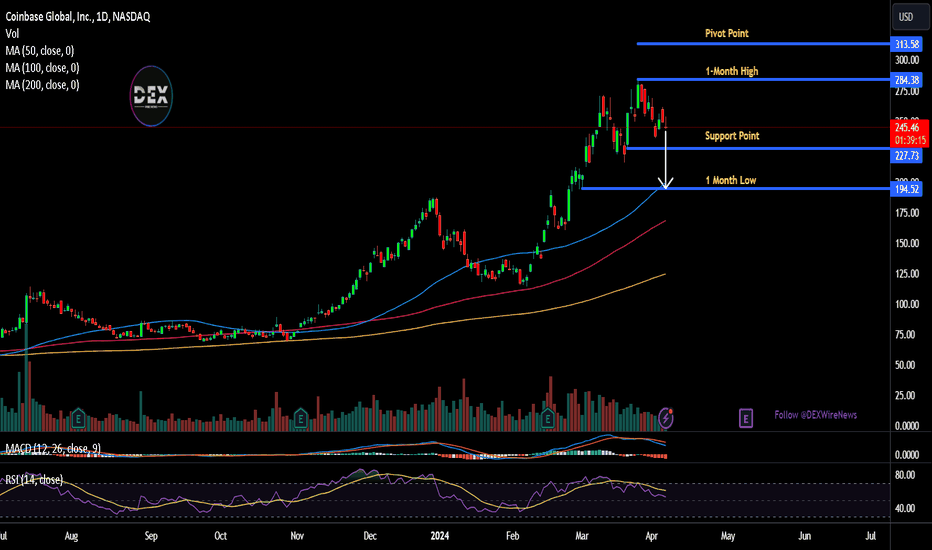Click the May label on the time axis
This screenshot has height=550, width=932.
pos(728,536)
